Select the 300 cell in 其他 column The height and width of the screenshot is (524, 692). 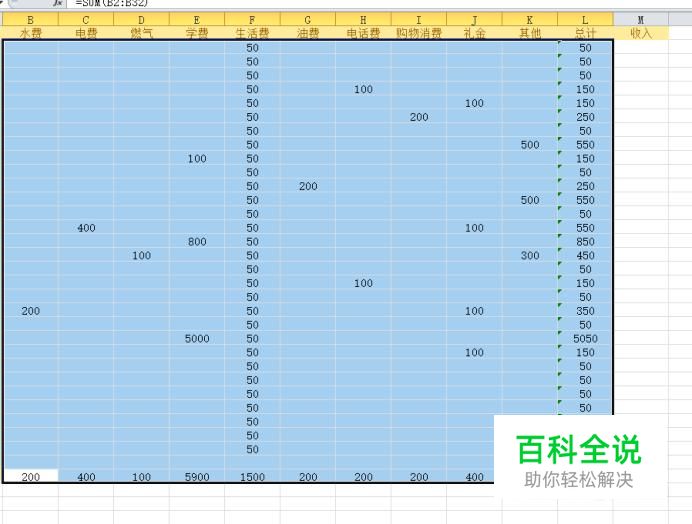coord(530,255)
